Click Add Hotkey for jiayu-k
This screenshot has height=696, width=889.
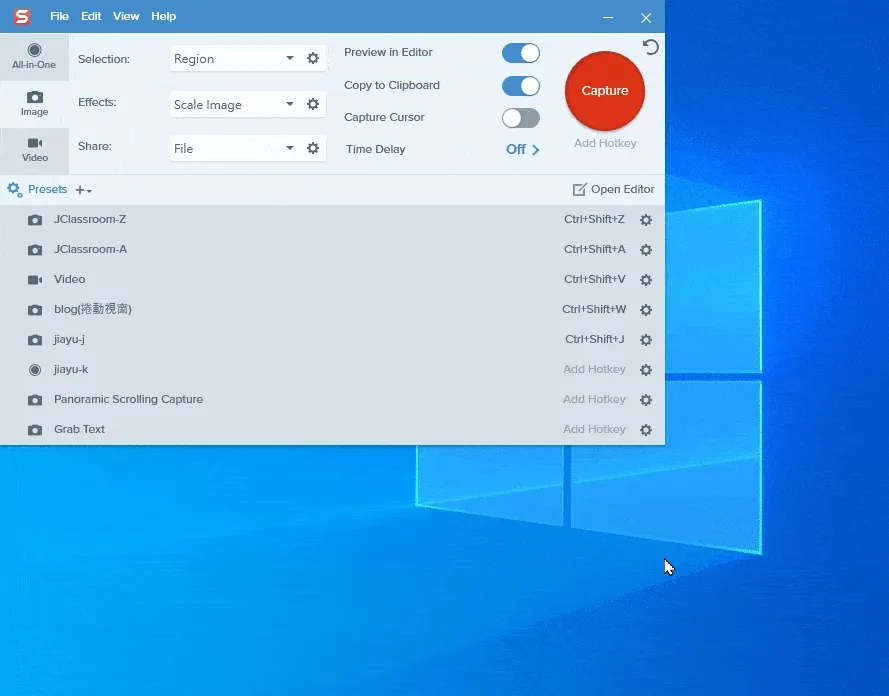click(594, 370)
